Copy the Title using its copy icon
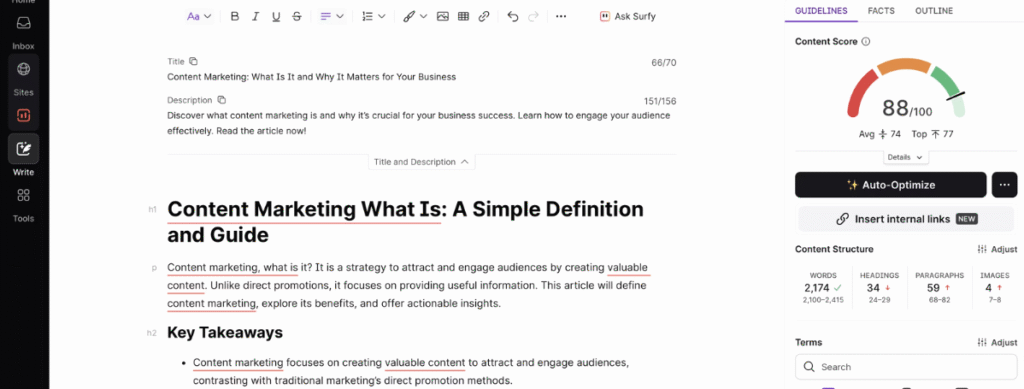Image resolution: width=1024 pixels, height=389 pixels. (x=193, y=61)
